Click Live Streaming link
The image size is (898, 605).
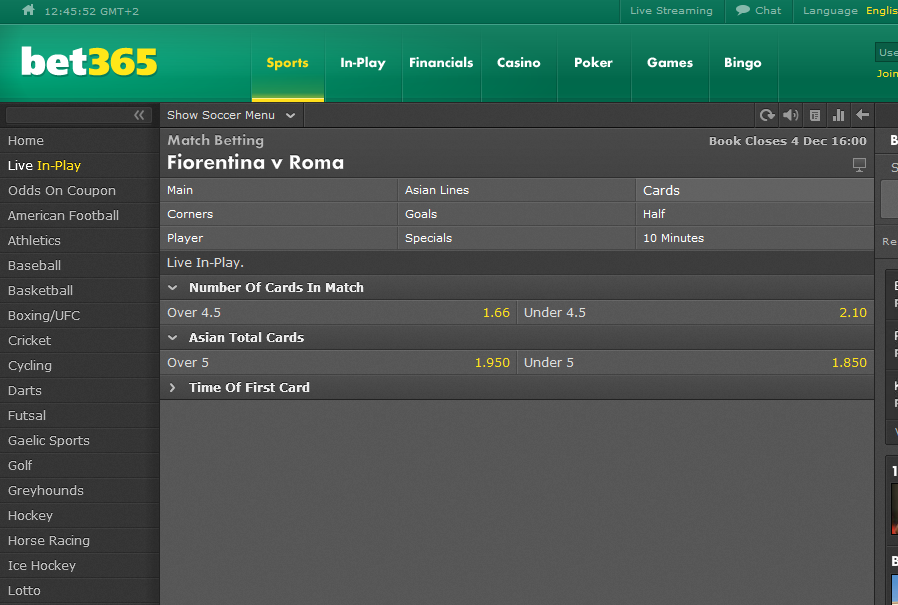(671, 10)
